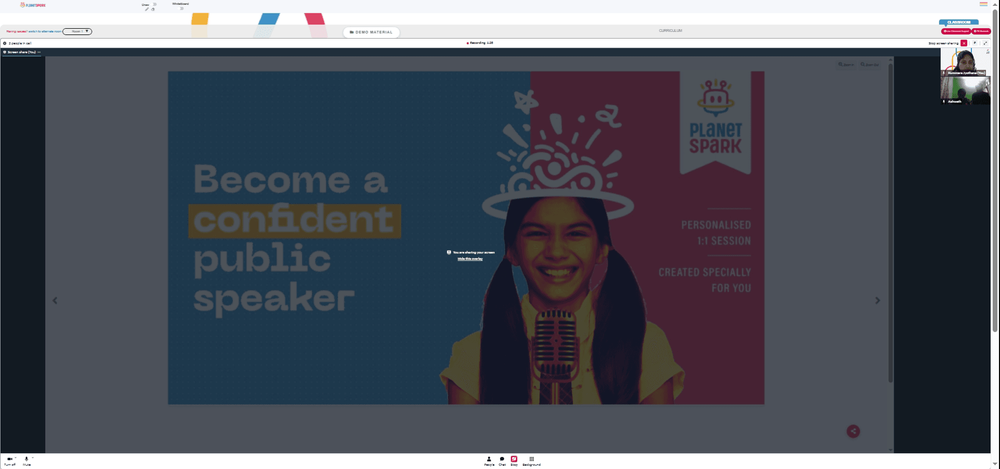Go to the next slide arrow
1000x469 pixels.
pos(878,301)
